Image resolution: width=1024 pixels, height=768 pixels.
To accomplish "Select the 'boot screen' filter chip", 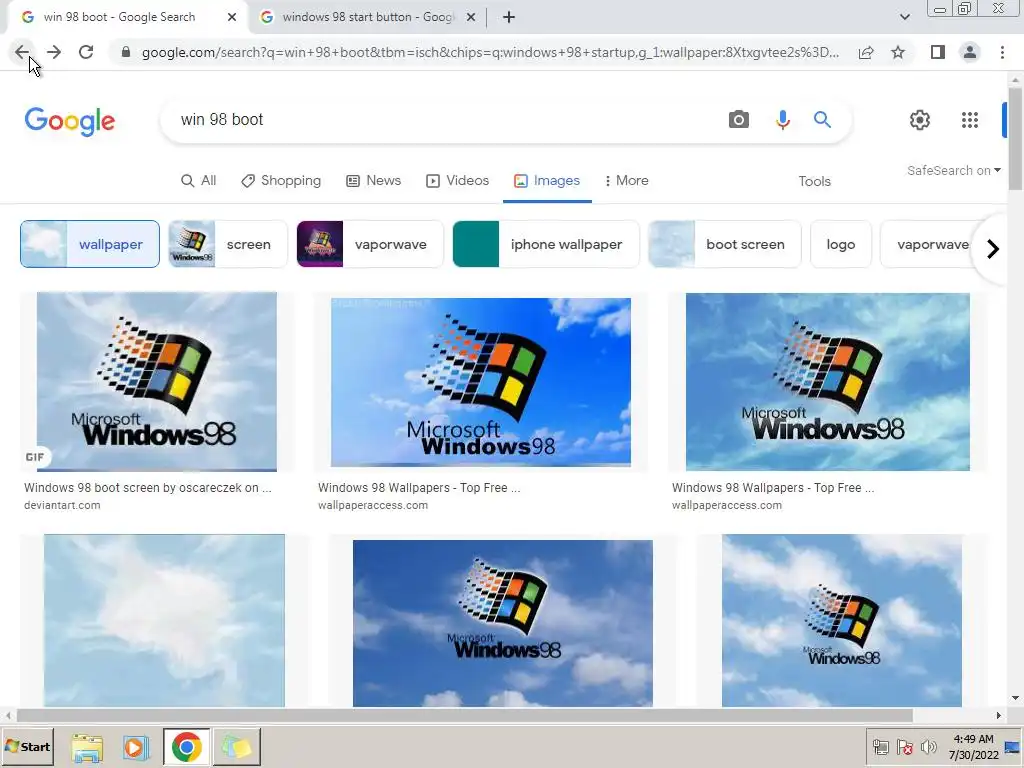I will pos(725,244).
